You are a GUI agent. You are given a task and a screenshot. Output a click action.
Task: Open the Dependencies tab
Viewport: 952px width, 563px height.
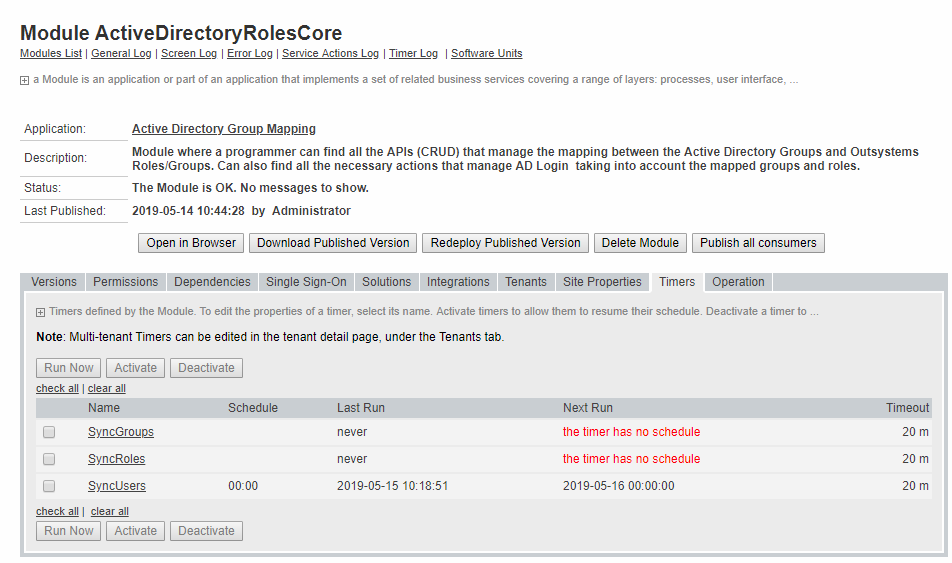click(212, 282)
